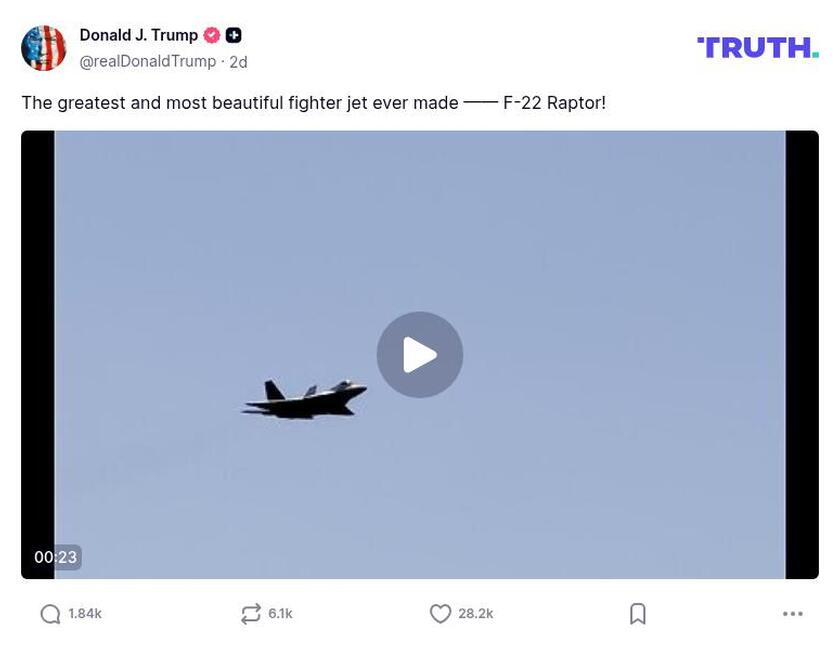Open Donald J. Trump's profile avatar
Image resolution: width=840 pixels, height=649 pixels.
point(45,45)
